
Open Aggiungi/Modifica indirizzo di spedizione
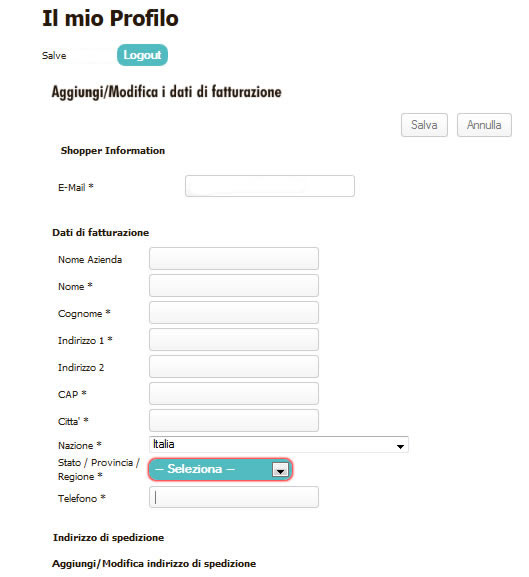154,564
